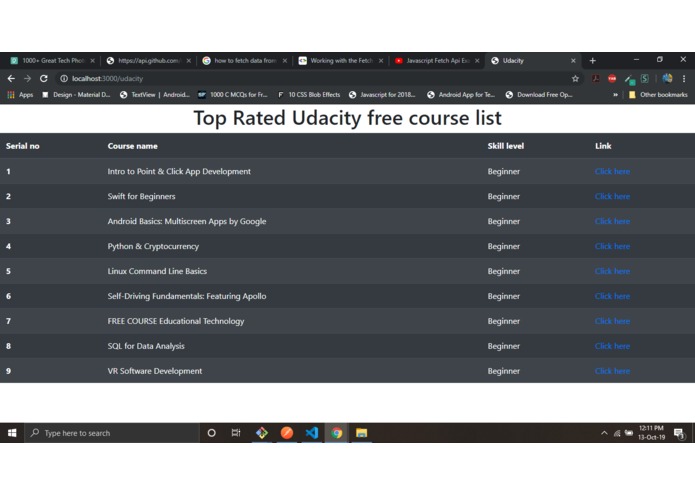The image size is (695, 494).
Task: Open the Other bookmarks folder
Action: click(x=658, y=95)
